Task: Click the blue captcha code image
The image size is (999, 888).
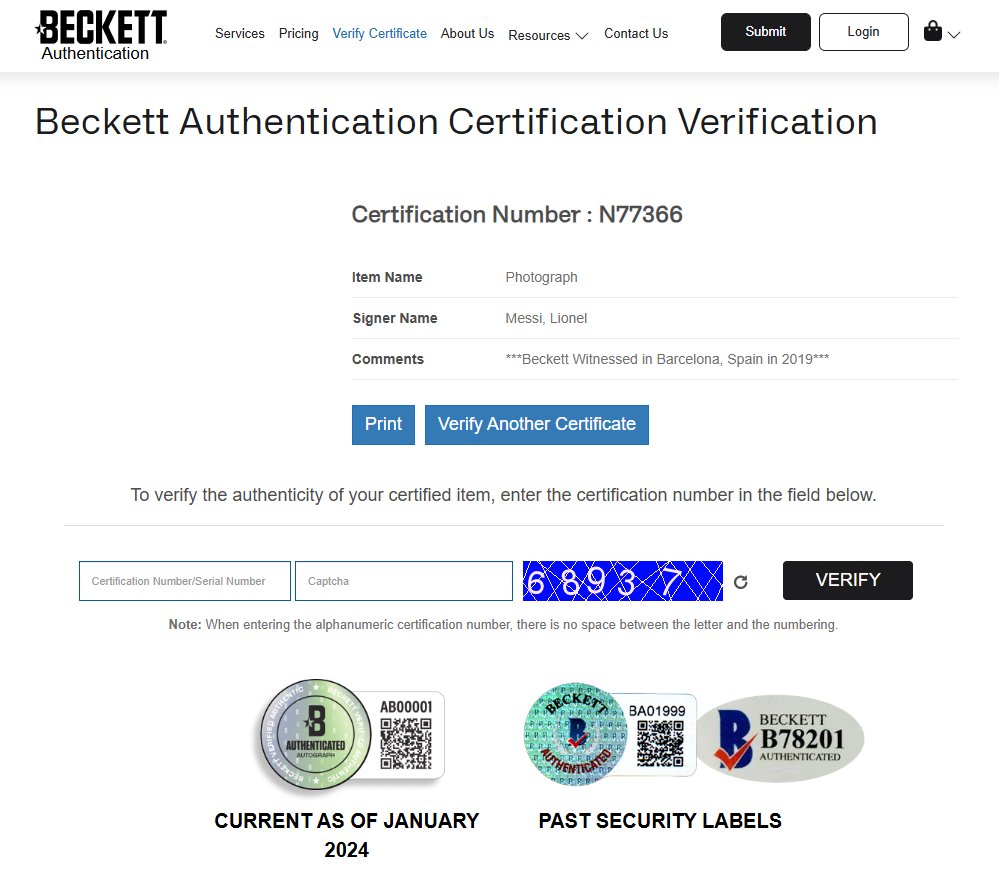Action: [x=622, y=581]
